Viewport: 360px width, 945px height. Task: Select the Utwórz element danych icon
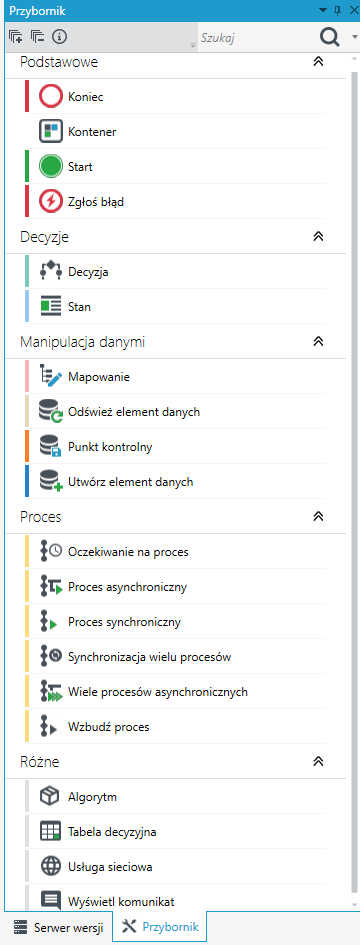point(51,482)
